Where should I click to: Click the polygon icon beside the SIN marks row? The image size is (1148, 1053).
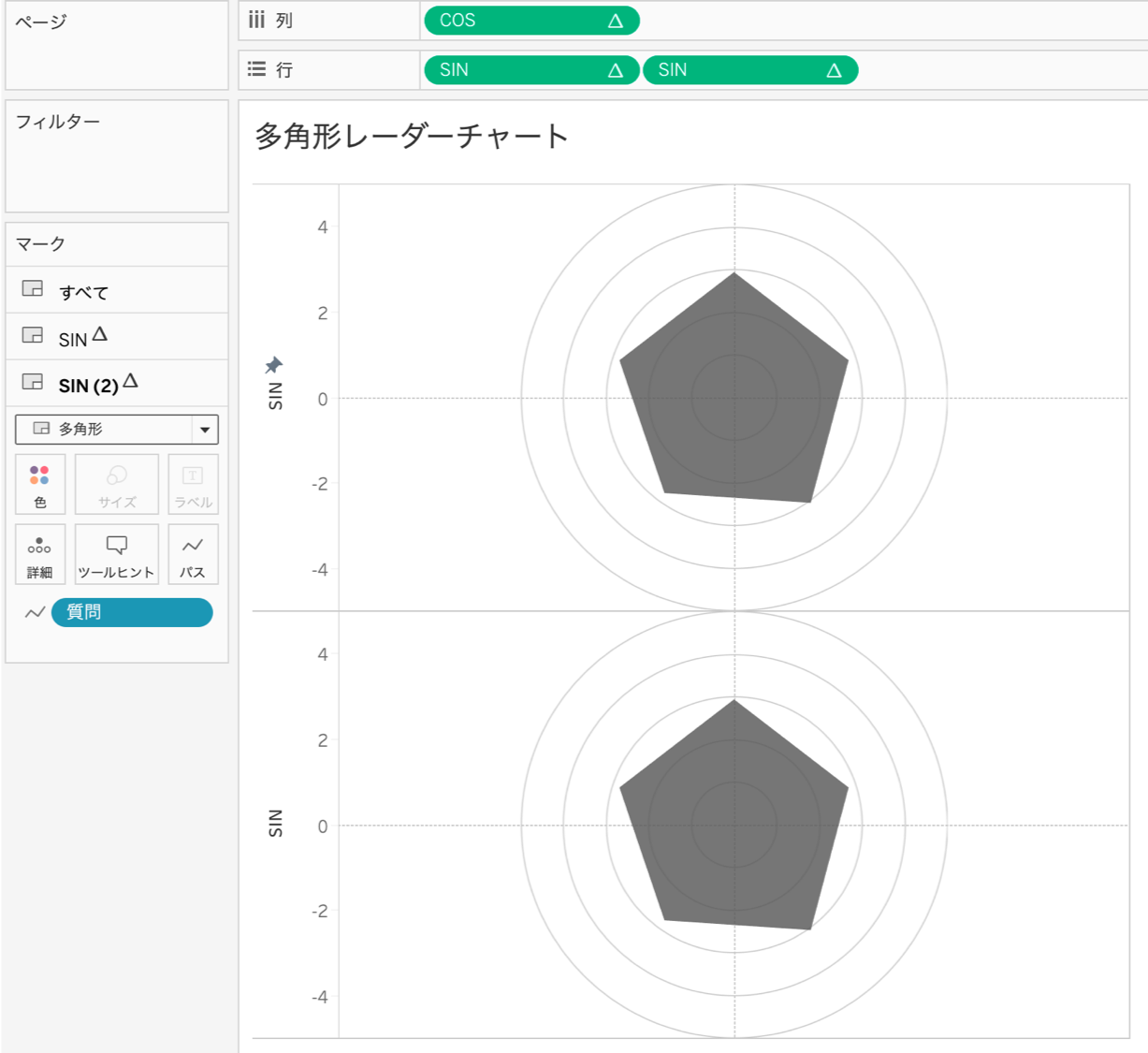[33, 335]
